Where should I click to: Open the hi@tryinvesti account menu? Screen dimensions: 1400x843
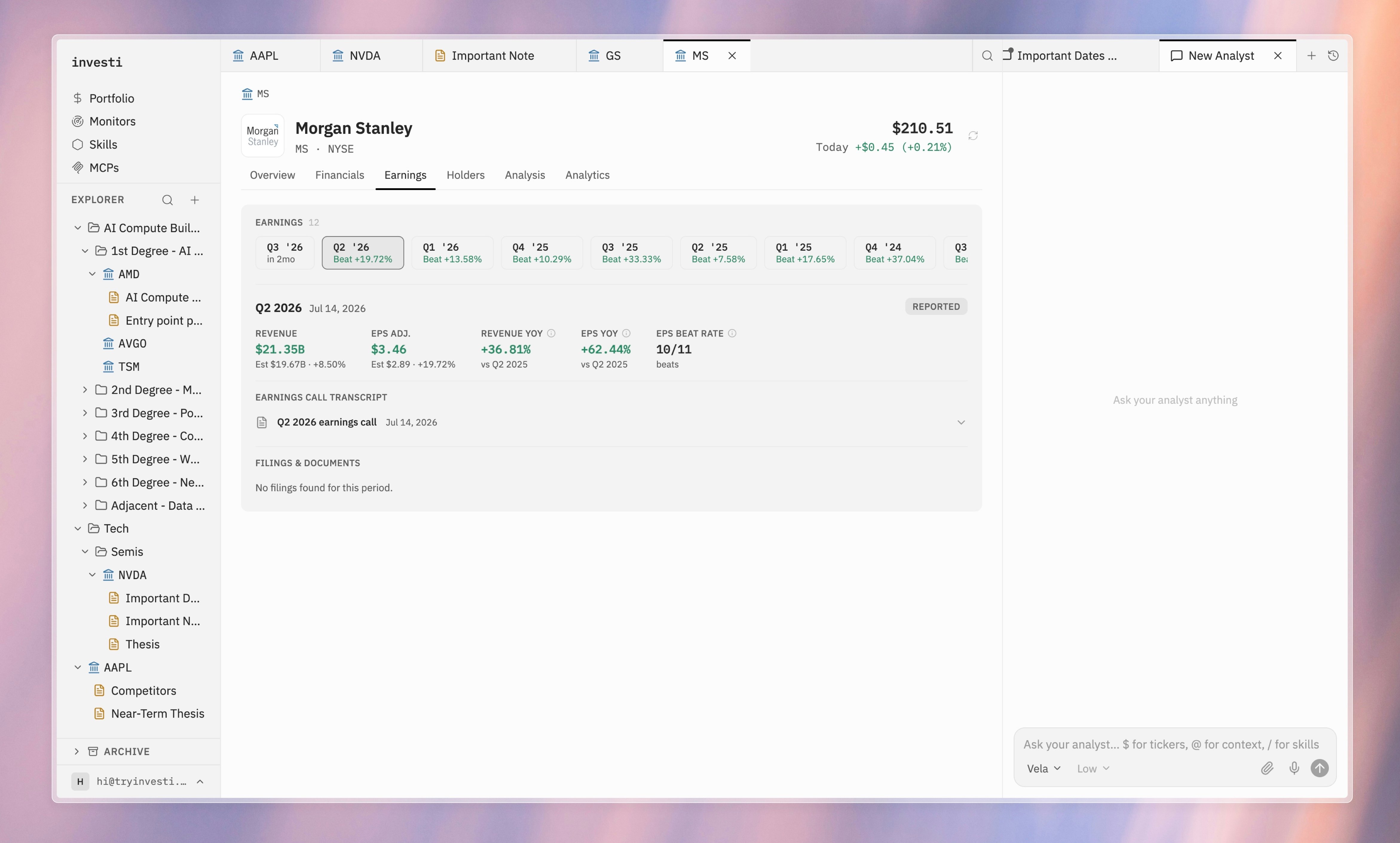click(138, 782)
